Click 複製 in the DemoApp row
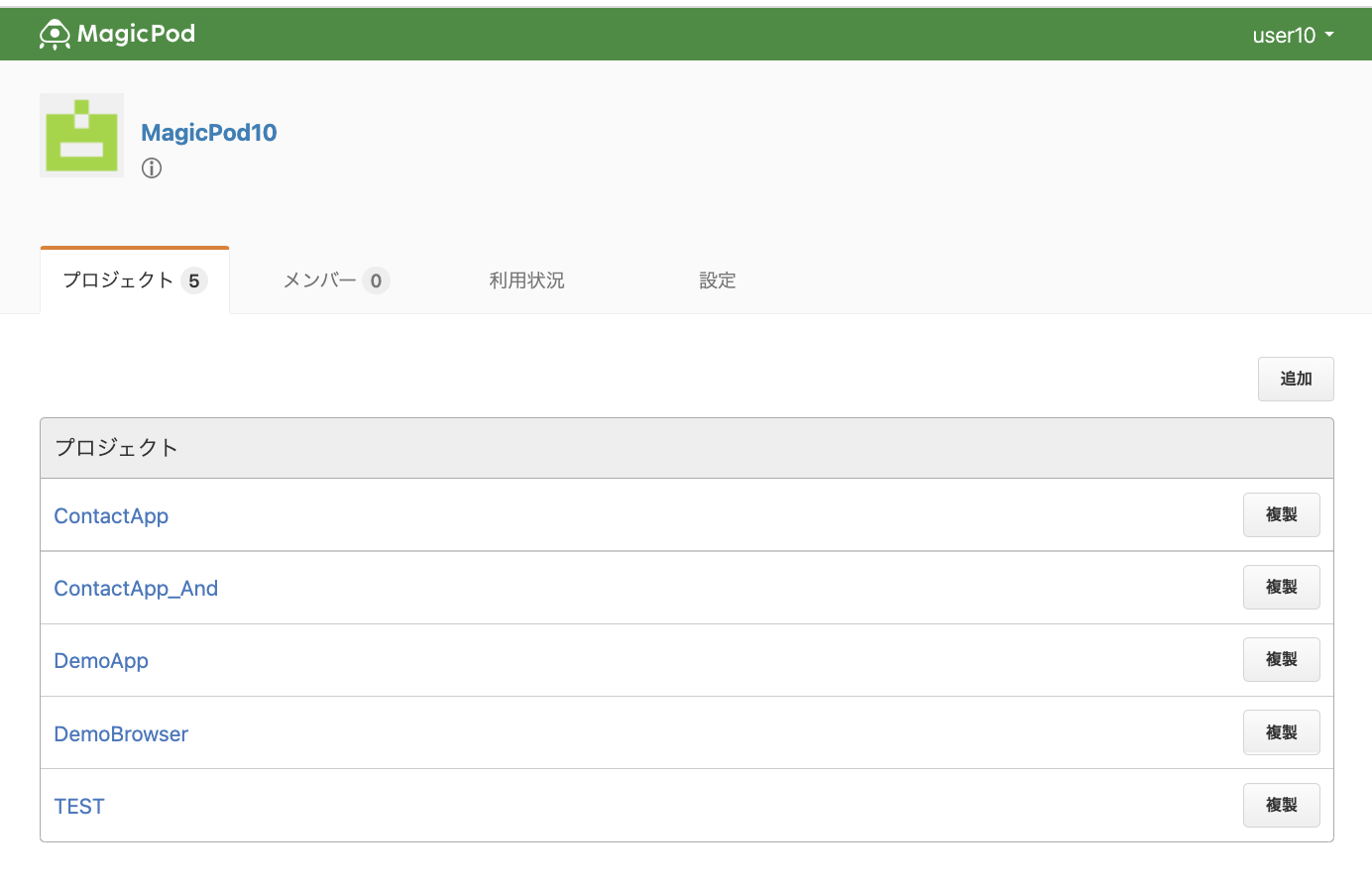 1281,659
